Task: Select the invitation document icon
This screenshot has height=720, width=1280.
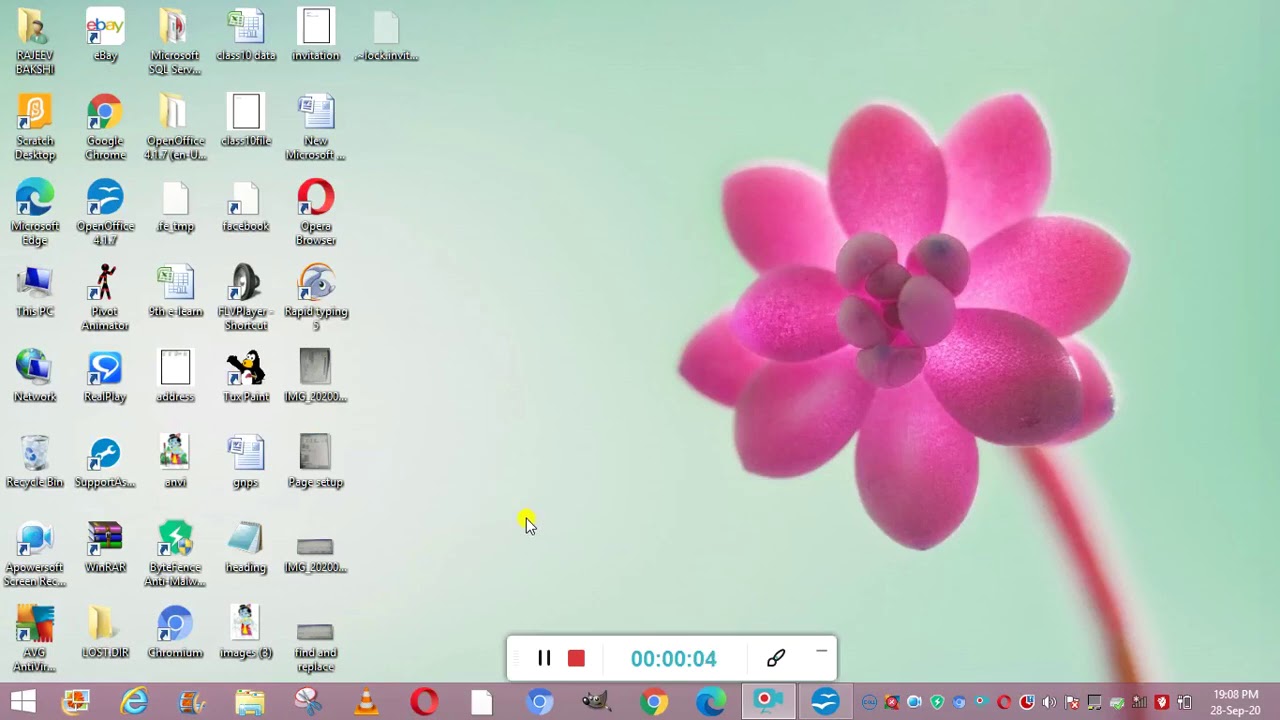Action: click(316, 35)
